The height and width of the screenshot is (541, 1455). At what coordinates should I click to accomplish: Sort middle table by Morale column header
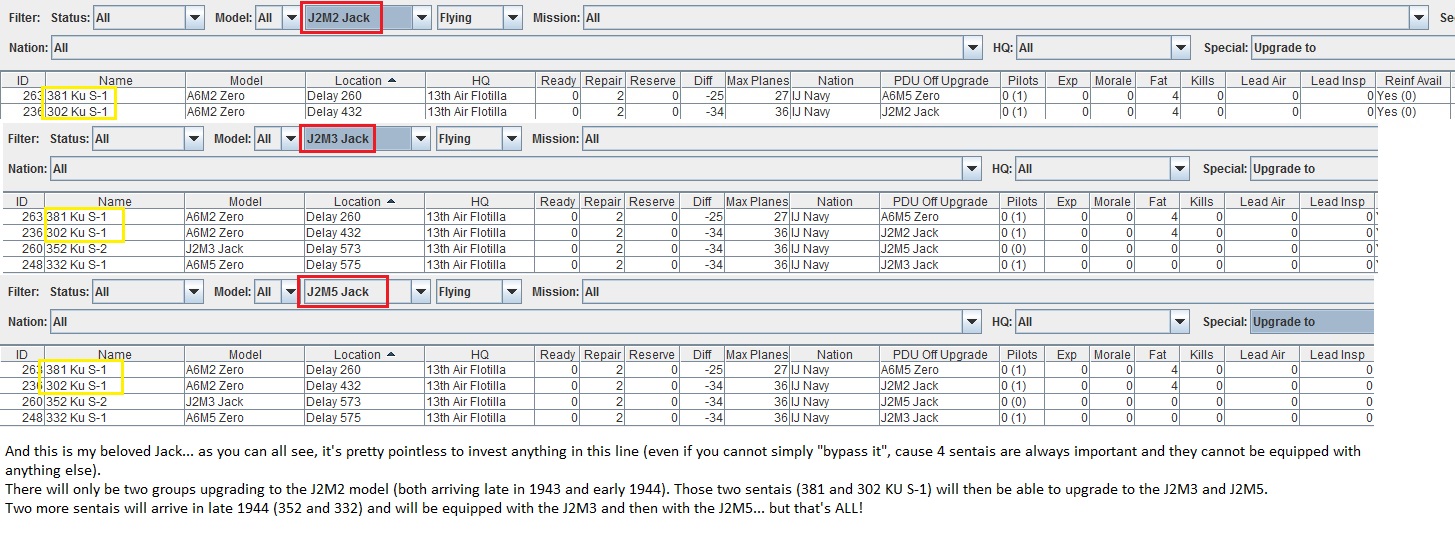pos(1112,201)
